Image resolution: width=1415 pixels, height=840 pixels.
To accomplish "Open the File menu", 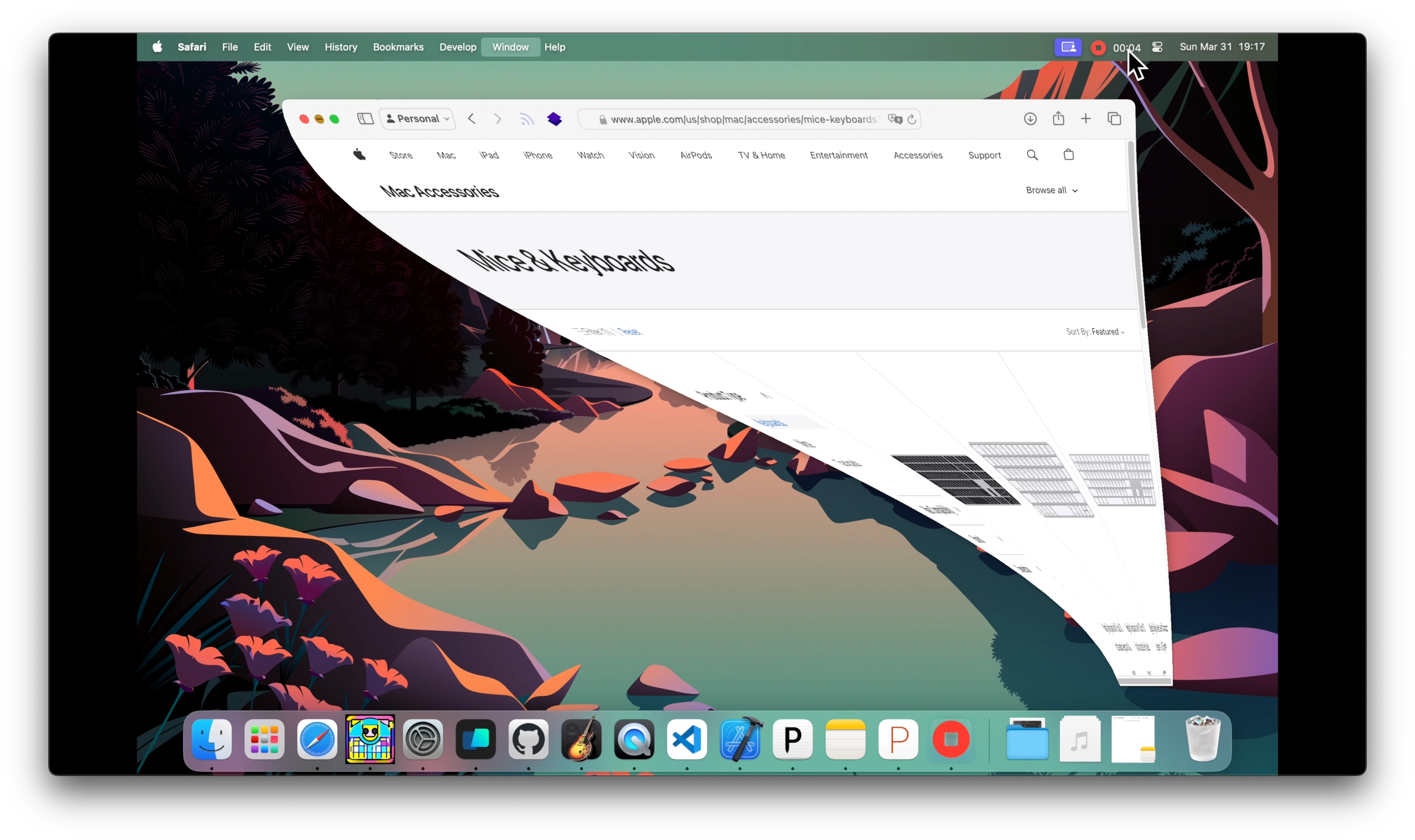I will [230, 47].
